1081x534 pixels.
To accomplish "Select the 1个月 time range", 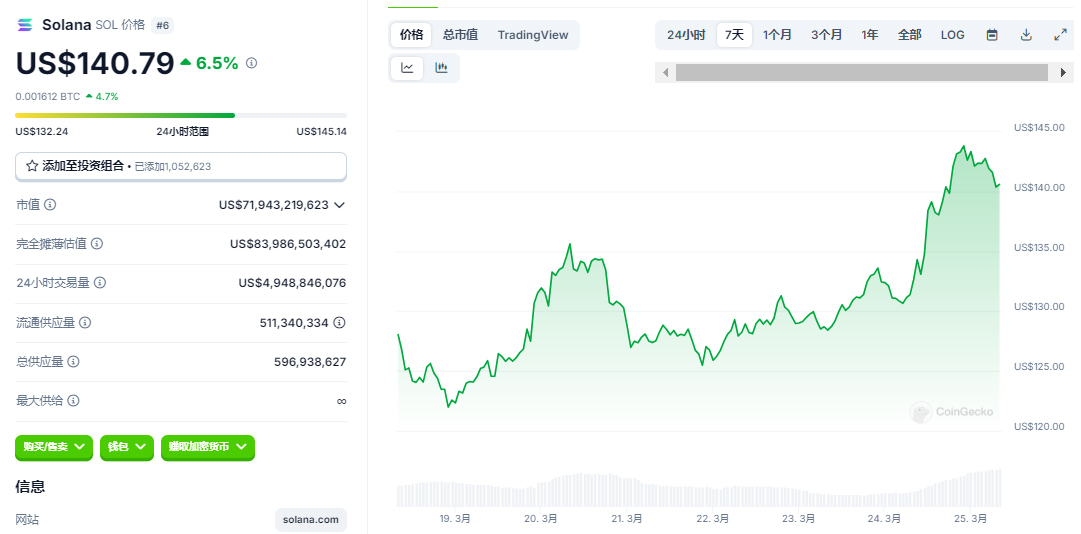I will (777, 35).
